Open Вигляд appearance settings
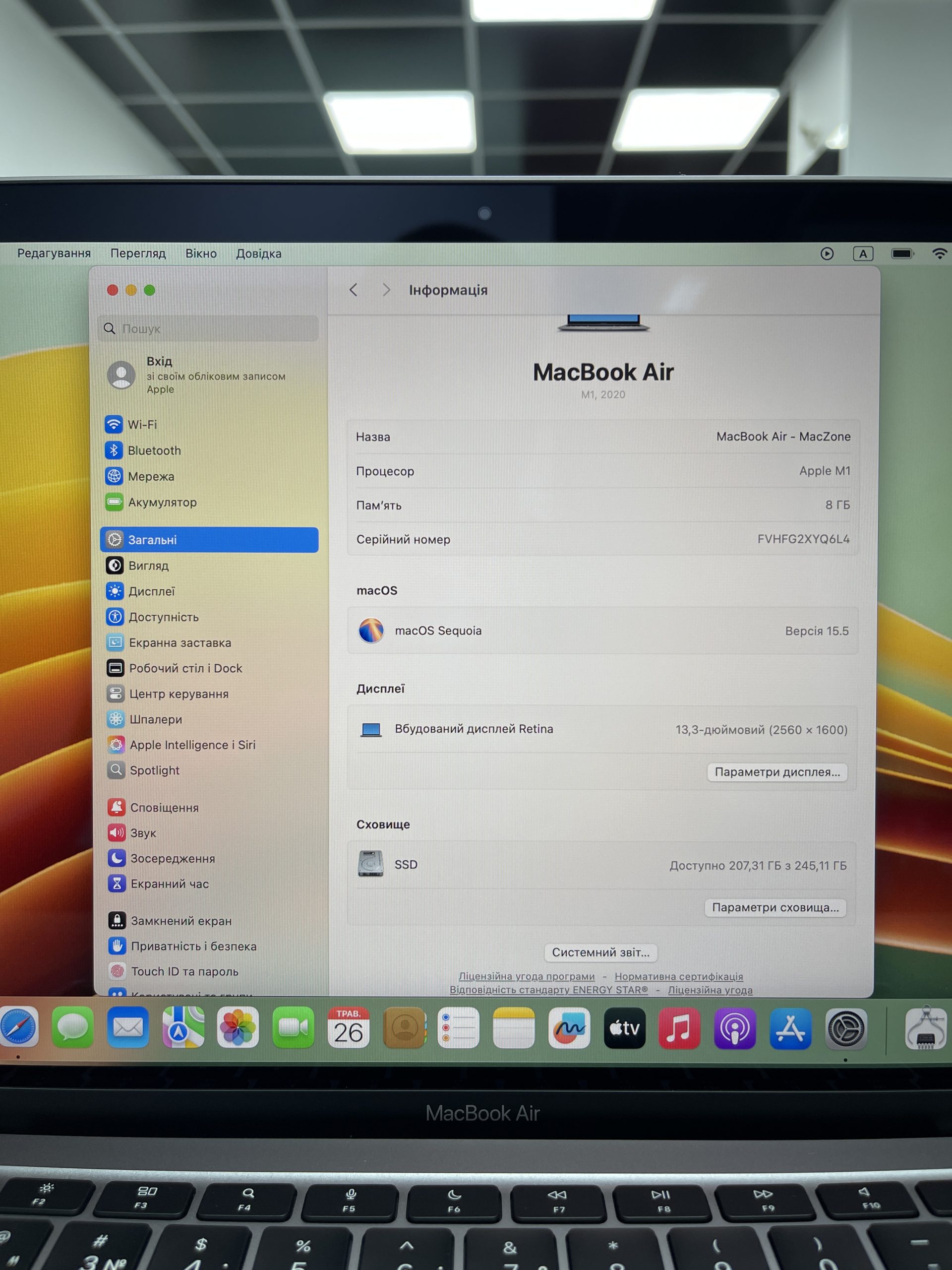This screenshot has height=1270, width=952. click(x=138, y=566)
